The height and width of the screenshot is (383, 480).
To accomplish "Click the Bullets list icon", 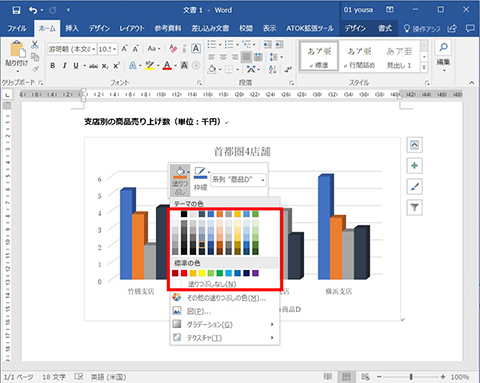I will tap(211, 44).
